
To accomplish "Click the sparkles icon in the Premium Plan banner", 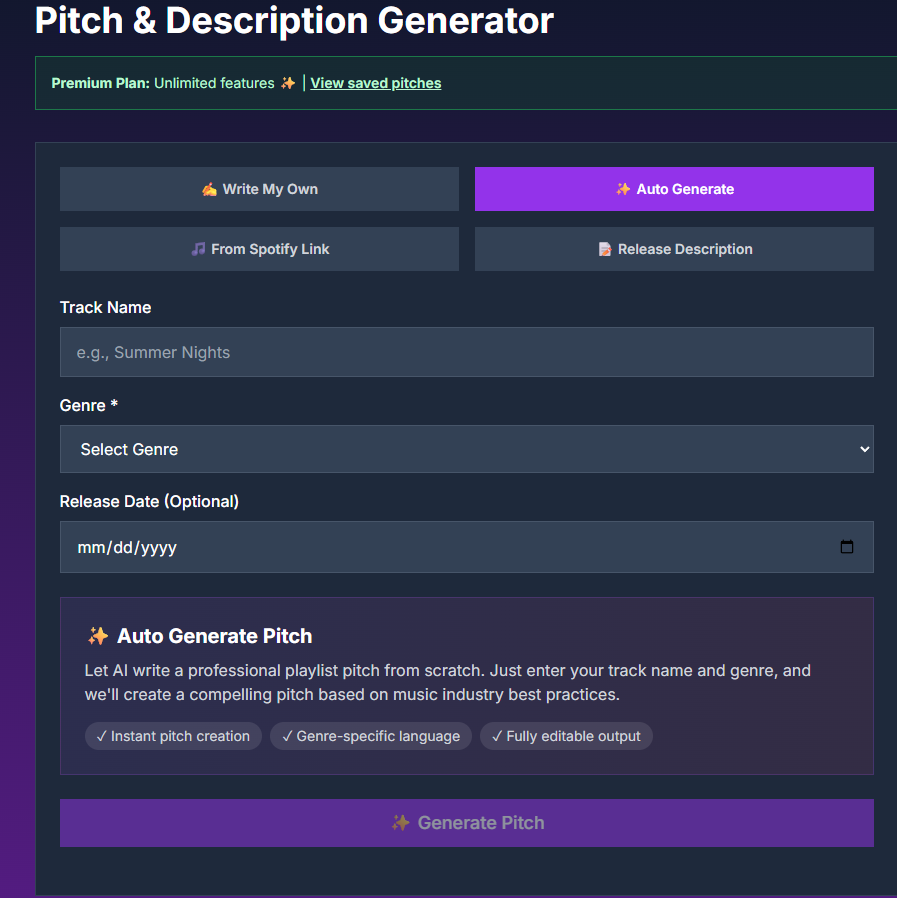I will tap(287, 83).
